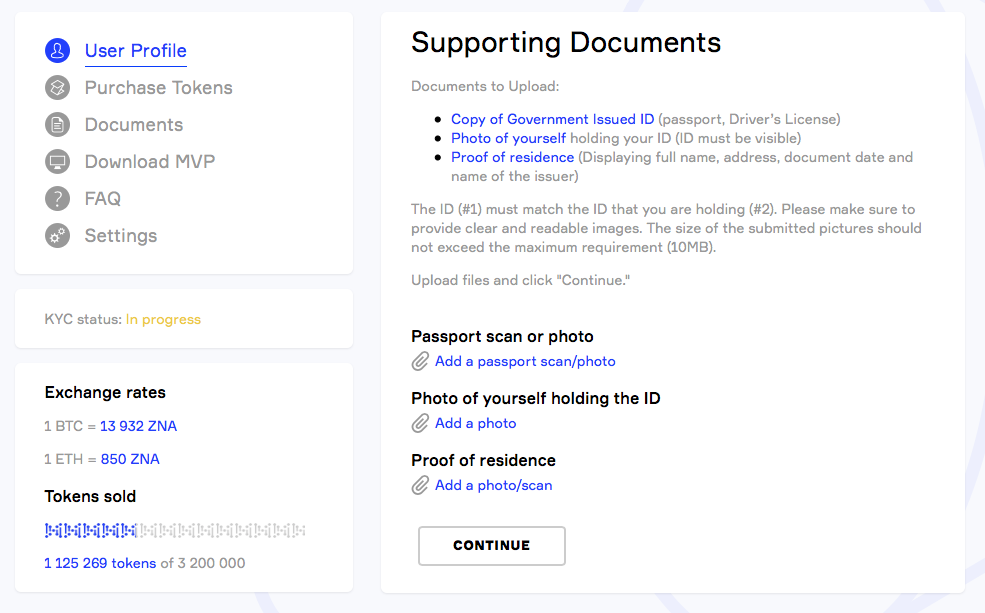Click the 13 932 ZNA rate
Image resolution: width=985 pixels, height=613 pixels.
(x=138, y=426)
